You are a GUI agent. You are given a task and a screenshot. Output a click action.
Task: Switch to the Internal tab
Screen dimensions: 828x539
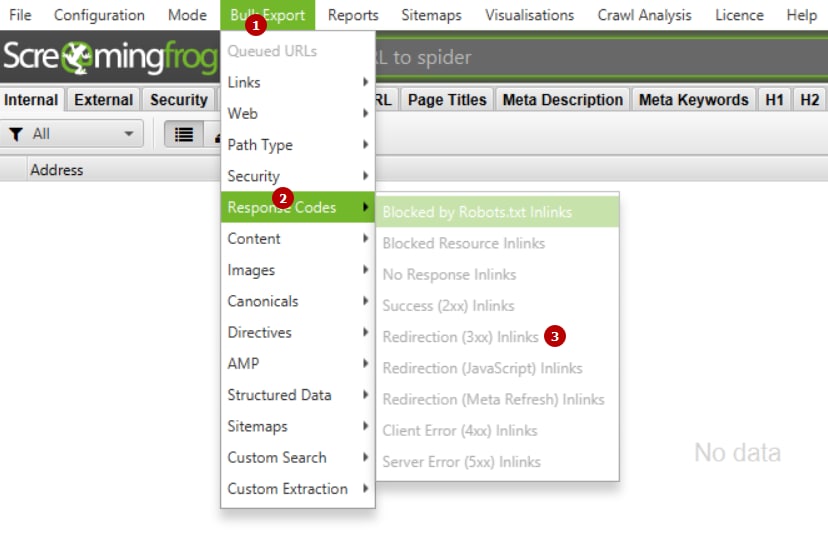coord(31,99)
